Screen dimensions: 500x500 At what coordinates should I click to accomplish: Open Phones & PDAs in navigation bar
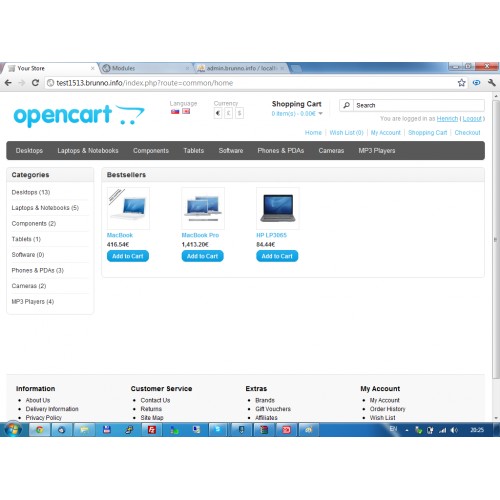(281, 151)
